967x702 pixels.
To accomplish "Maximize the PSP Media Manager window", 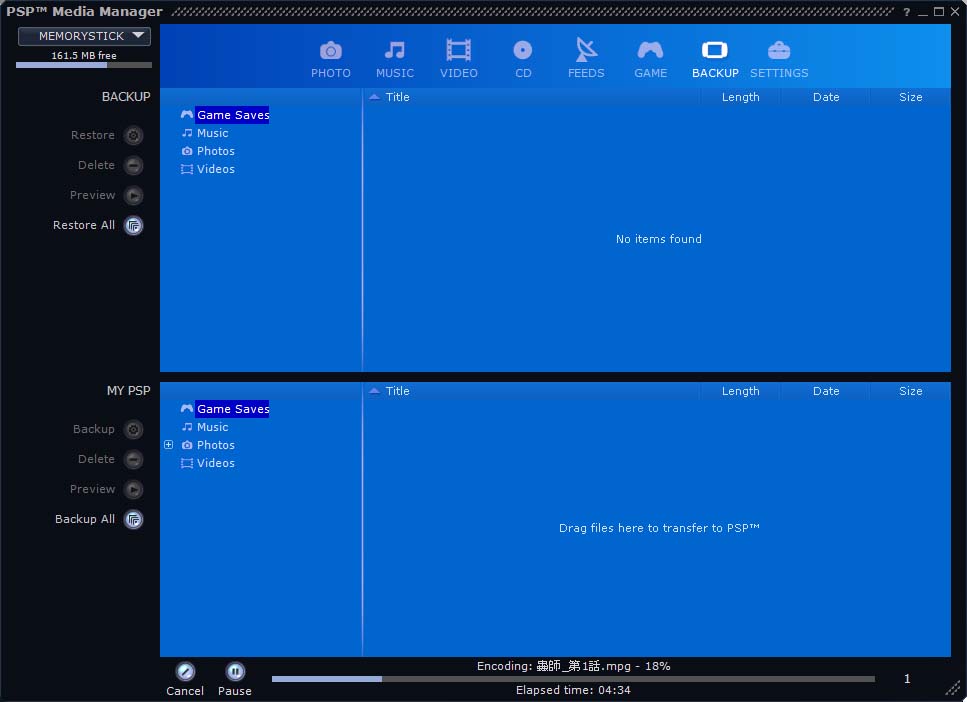I will point(939,12).
